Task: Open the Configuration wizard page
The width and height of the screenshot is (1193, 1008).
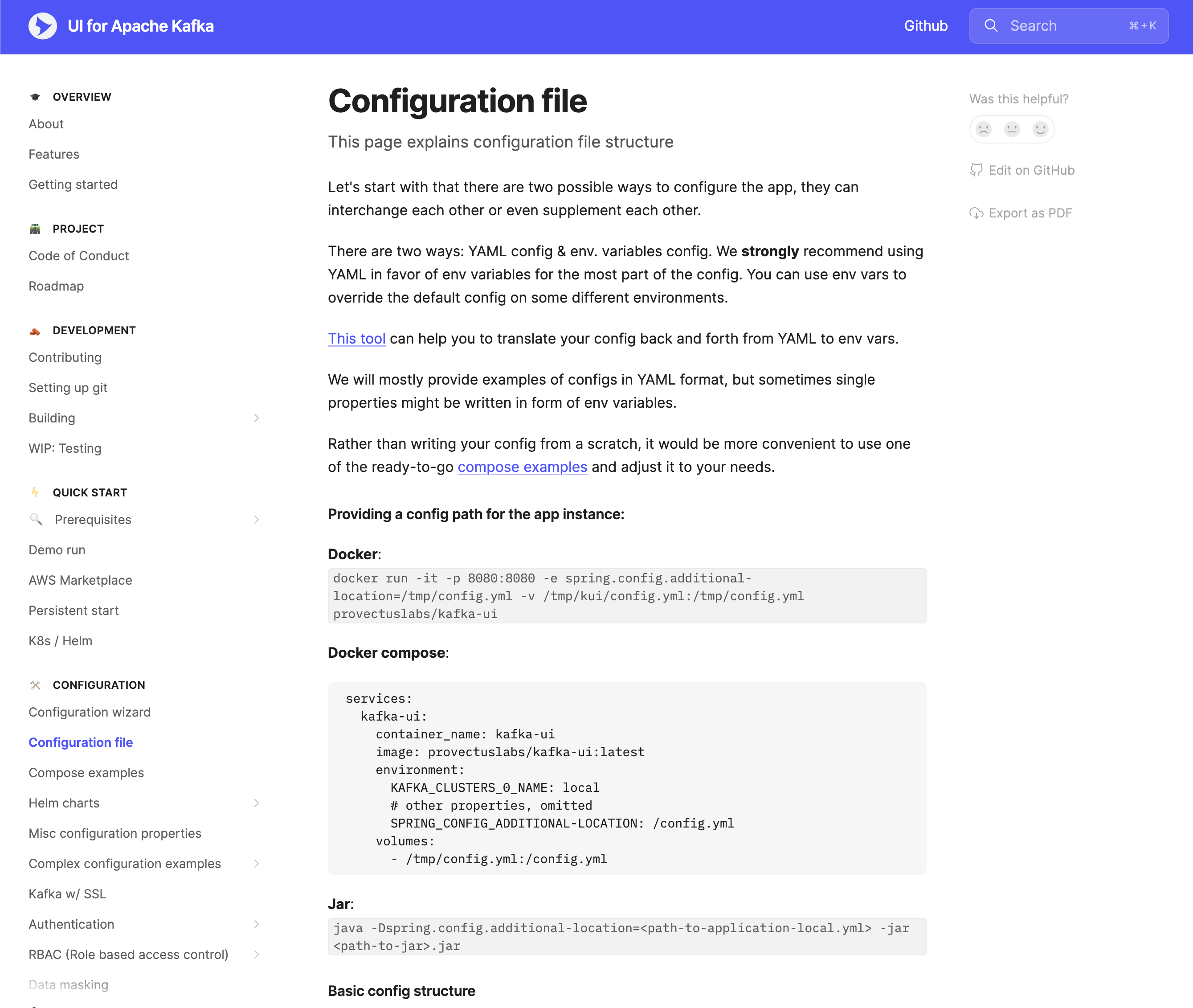Action: [90, 712]
